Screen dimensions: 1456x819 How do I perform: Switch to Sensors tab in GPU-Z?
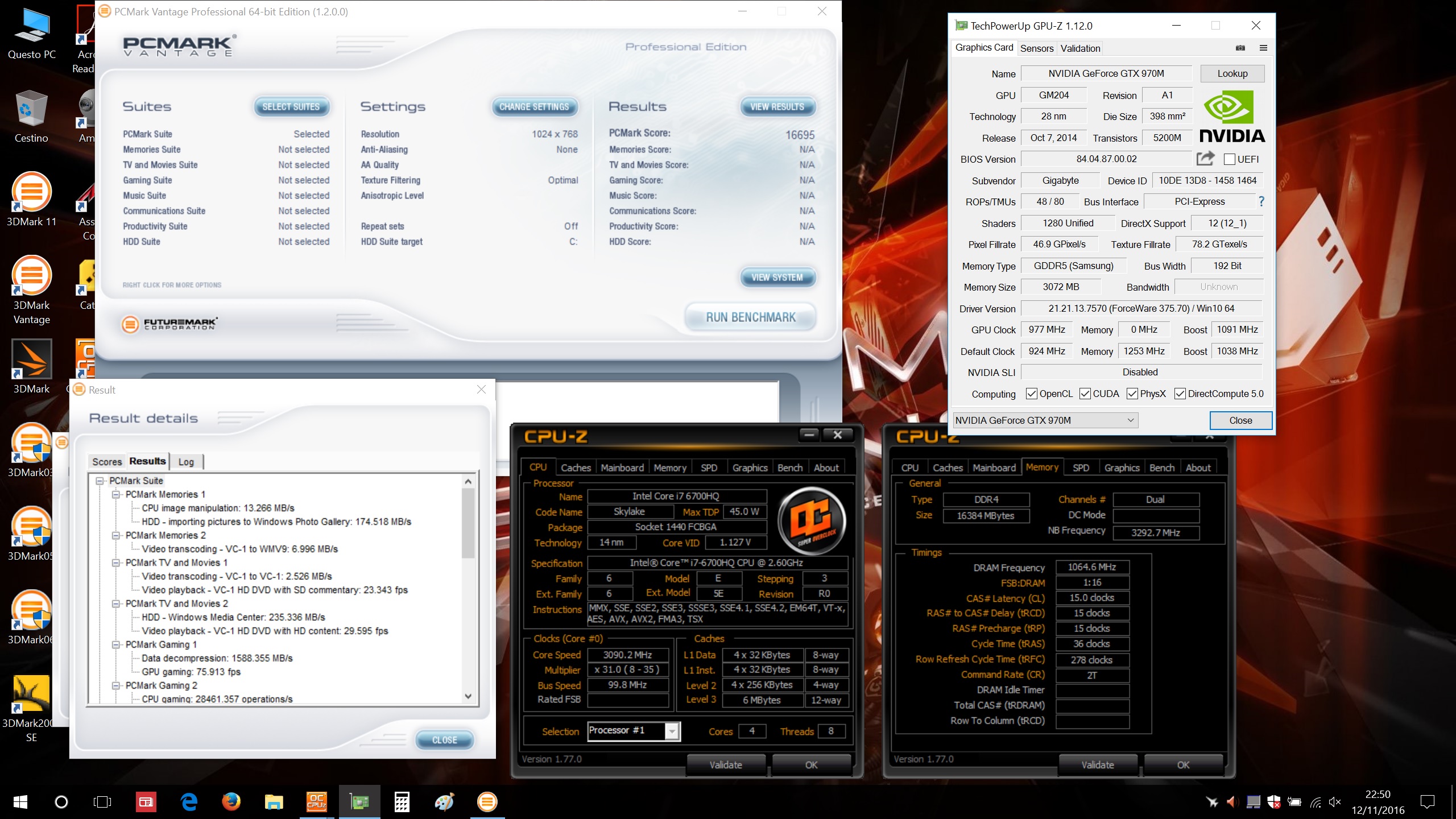tap(1036, 48)
